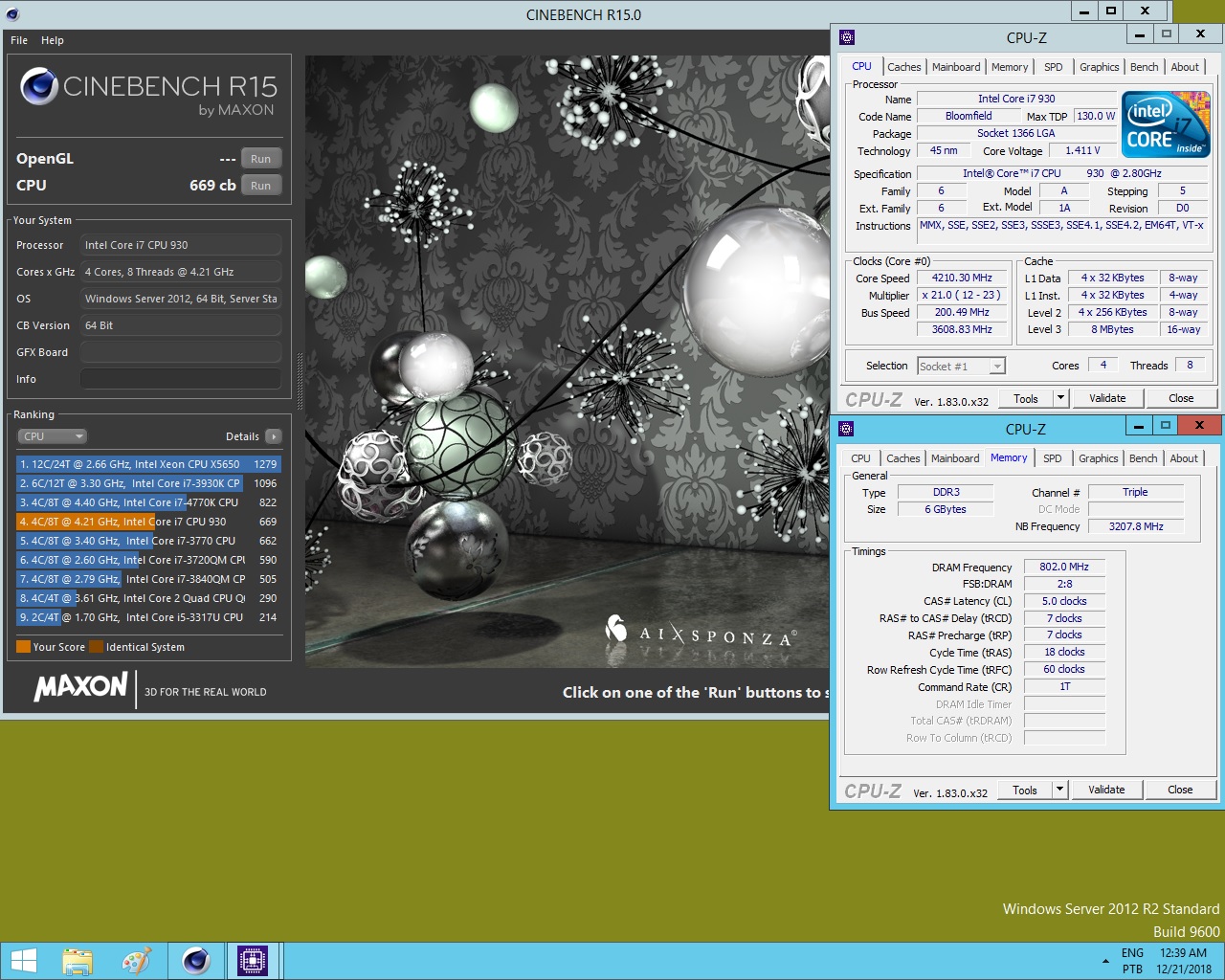Screen dimensions: 1225x980
Task: Open the Socket #1 selection dropdown
Action: click(961, 366)
